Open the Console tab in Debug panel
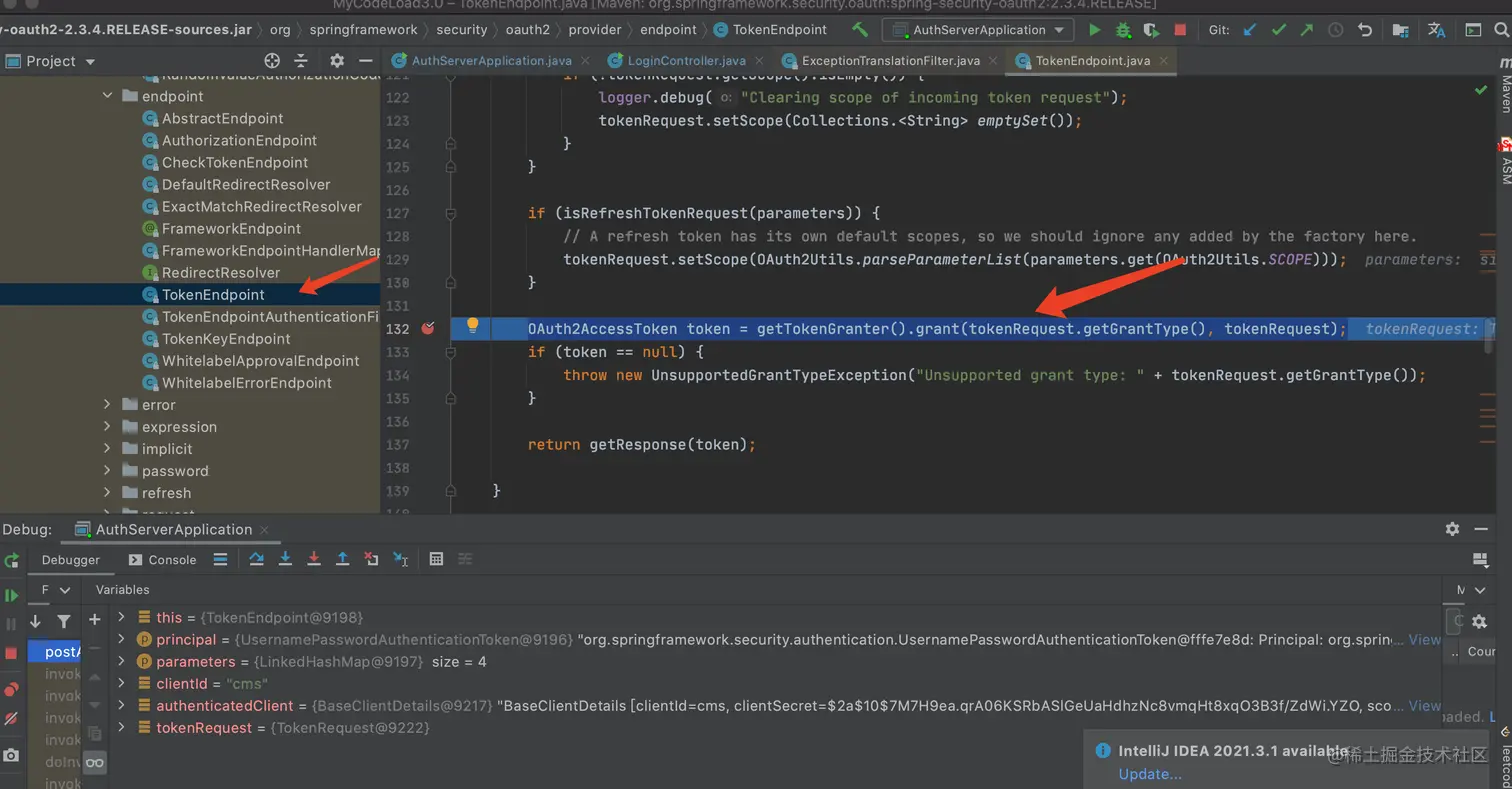This screenshot has width=1512, height=789. click(x=163, y=560)
